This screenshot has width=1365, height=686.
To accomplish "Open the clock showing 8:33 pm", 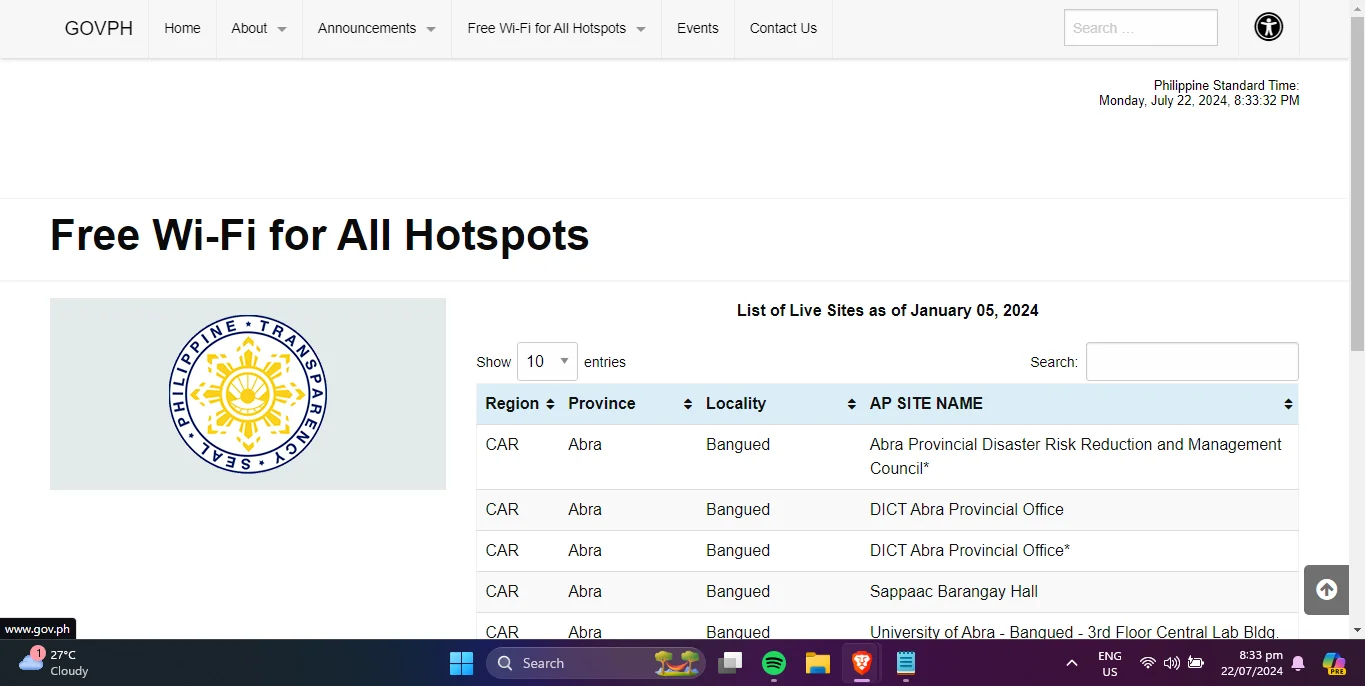I will pos(1251,663).
